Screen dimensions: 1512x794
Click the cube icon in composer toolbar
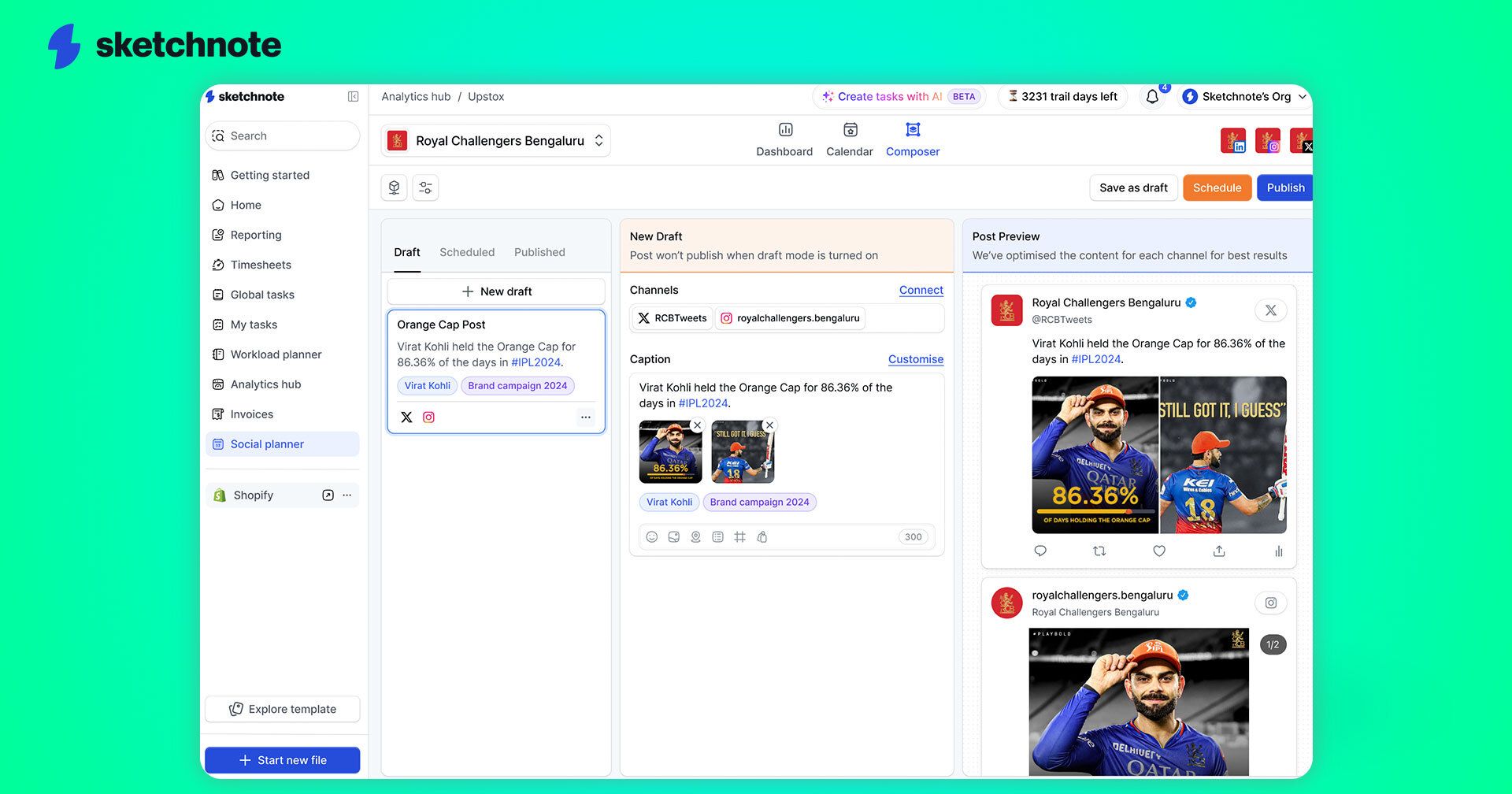[x=395, y=187]
